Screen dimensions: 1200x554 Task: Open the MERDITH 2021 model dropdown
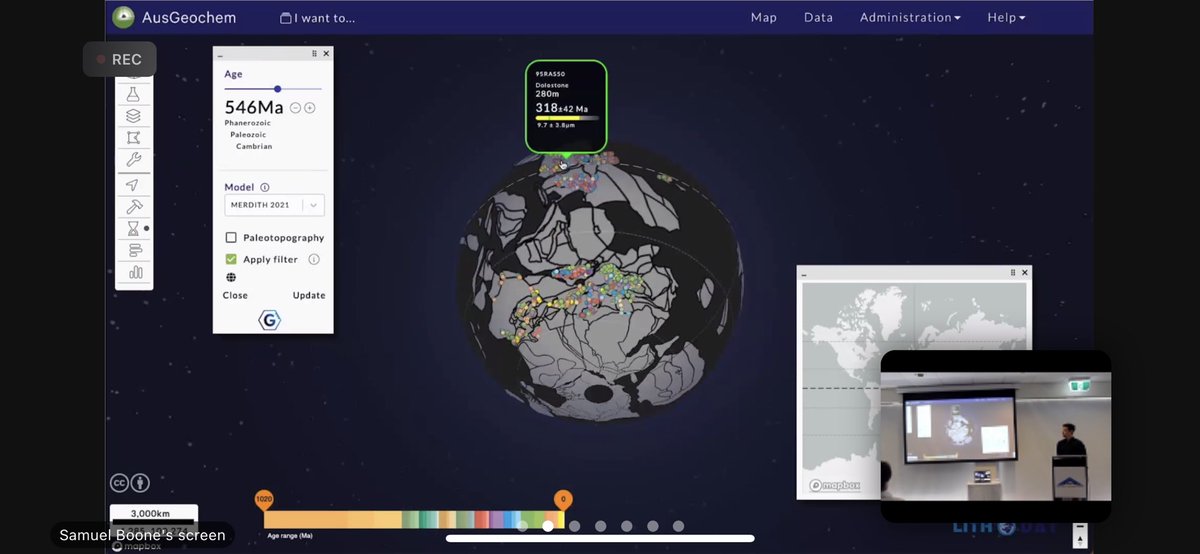point(275,205)
